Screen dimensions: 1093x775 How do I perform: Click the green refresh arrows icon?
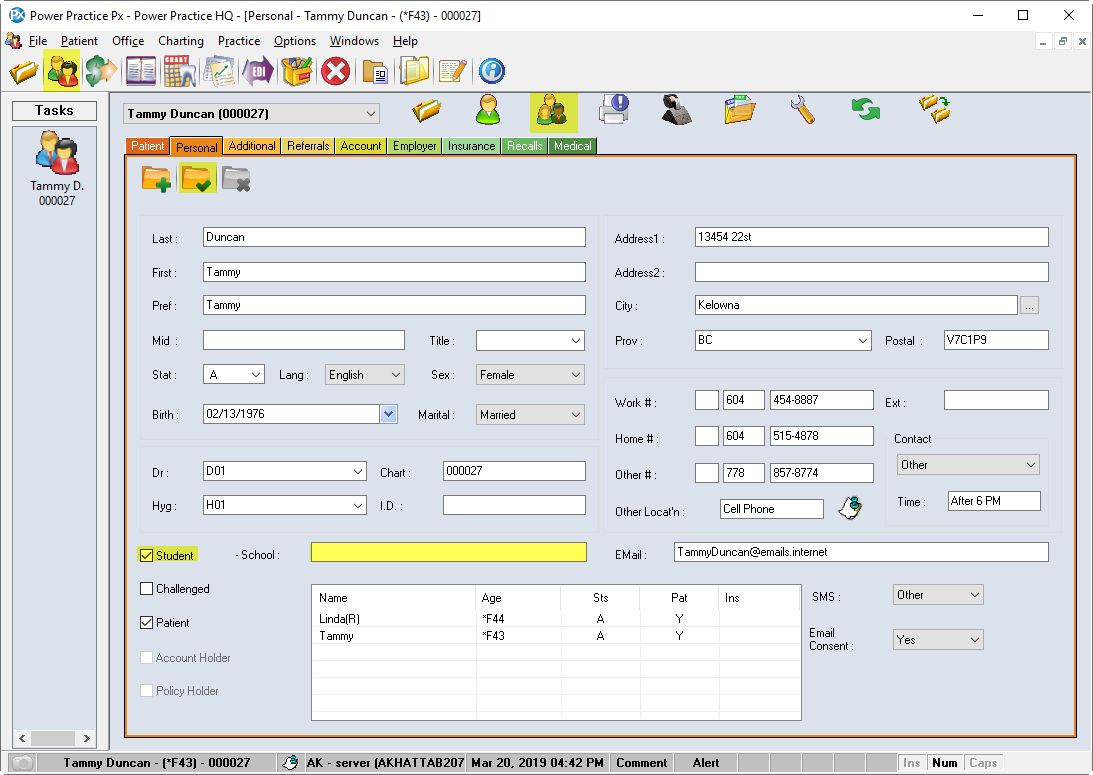tap(865, 110)
